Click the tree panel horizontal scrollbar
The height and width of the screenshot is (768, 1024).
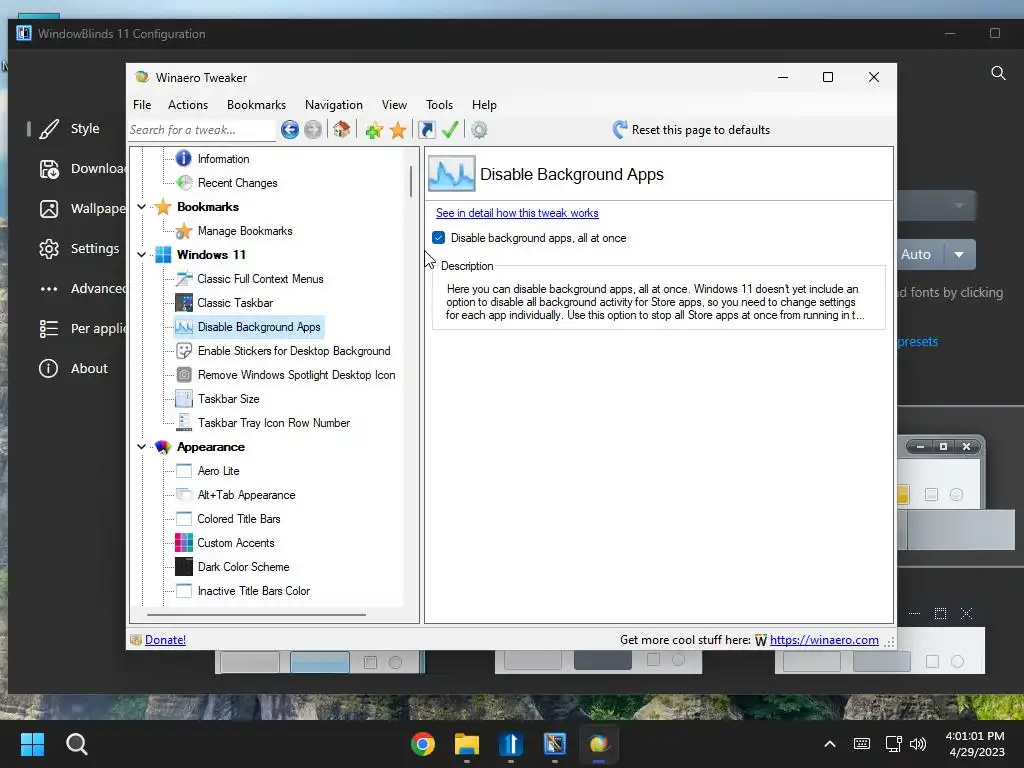click(x=256, y=615)
